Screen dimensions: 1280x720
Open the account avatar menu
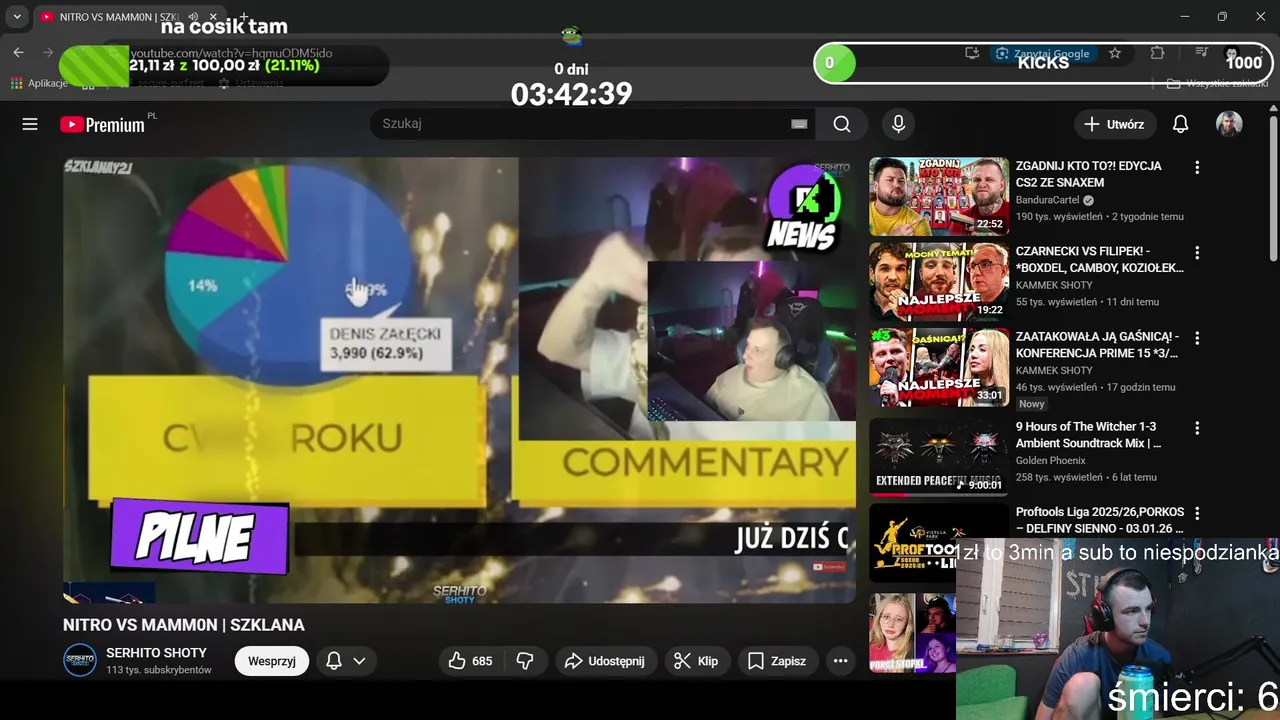tap(1229, 124)
